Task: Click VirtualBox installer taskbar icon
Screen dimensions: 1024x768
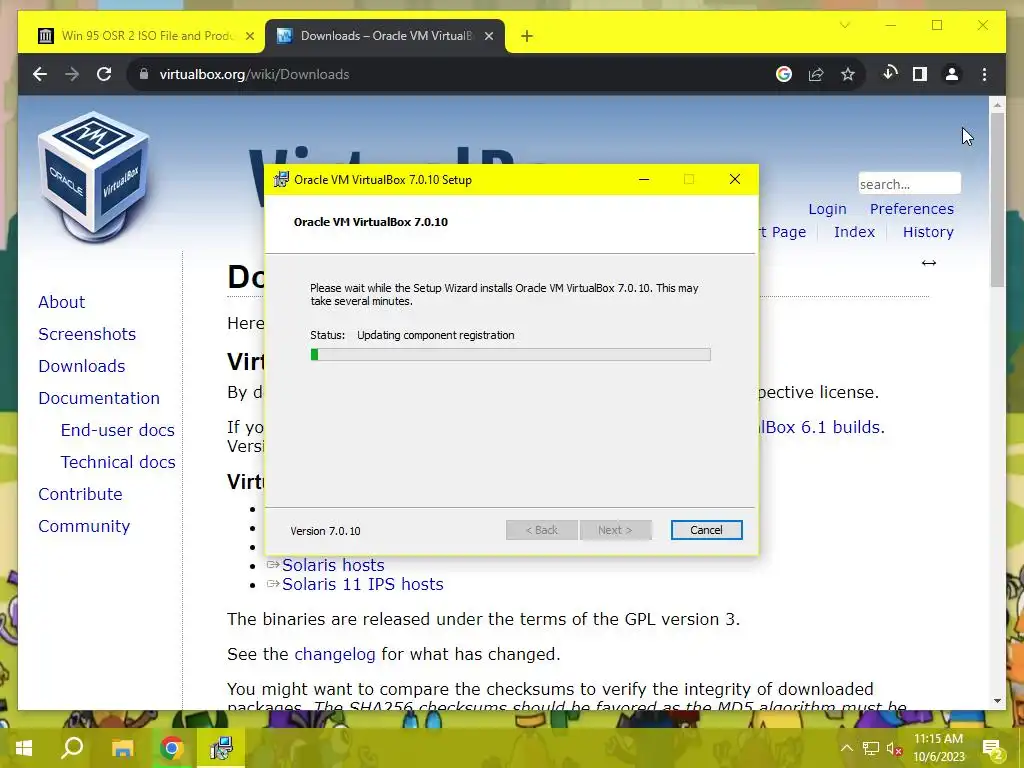Action: click(x=221, y=748)
